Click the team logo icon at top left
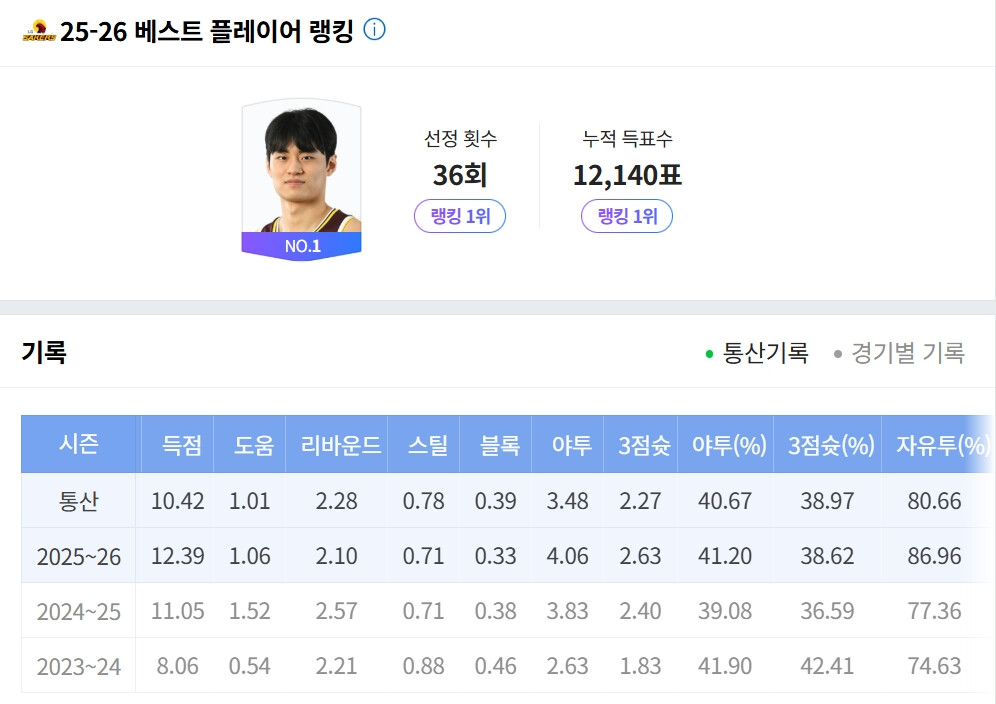The width and height of the screenshot is (996, 704). coord(37,32)
